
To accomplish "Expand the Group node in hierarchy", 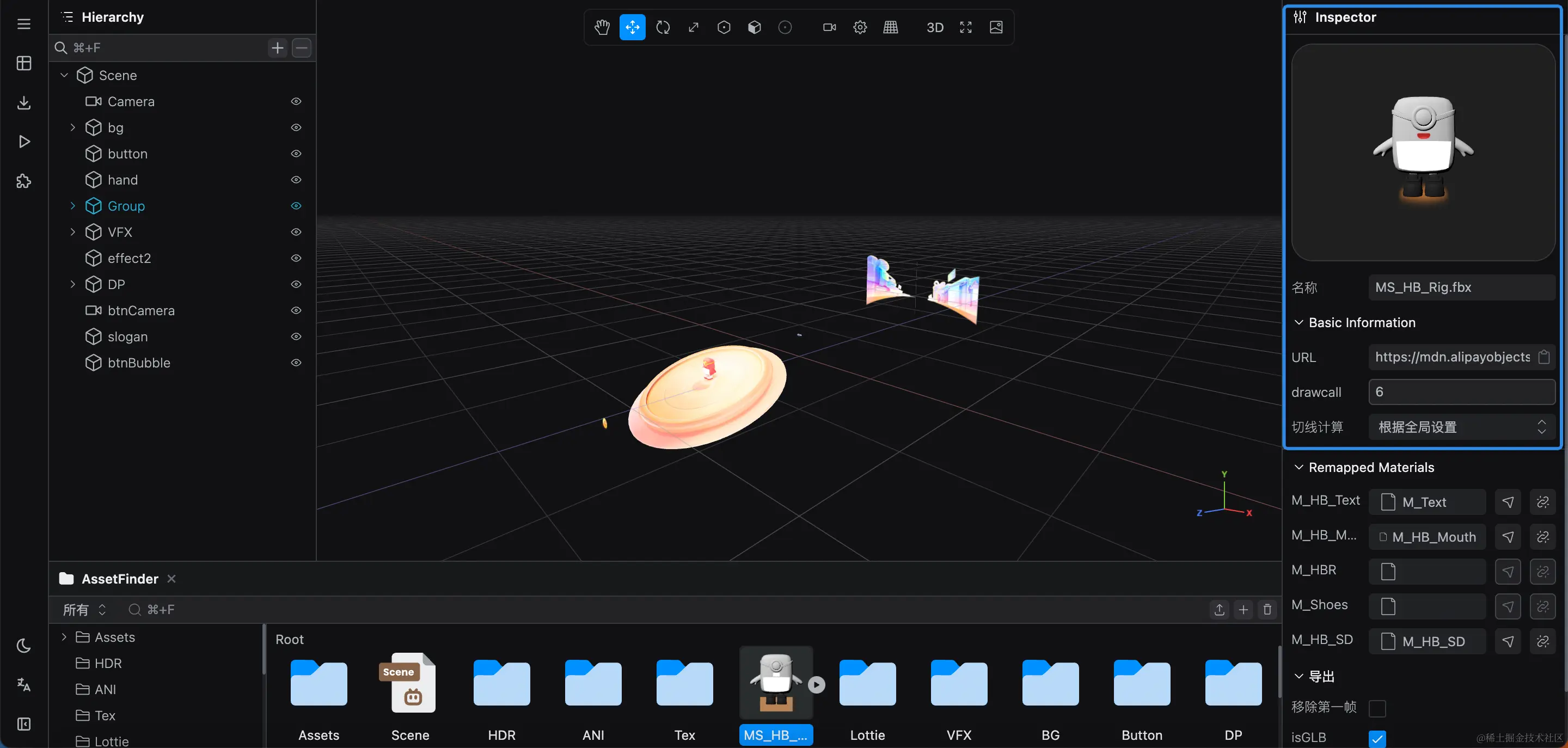I will coord(72,206).
